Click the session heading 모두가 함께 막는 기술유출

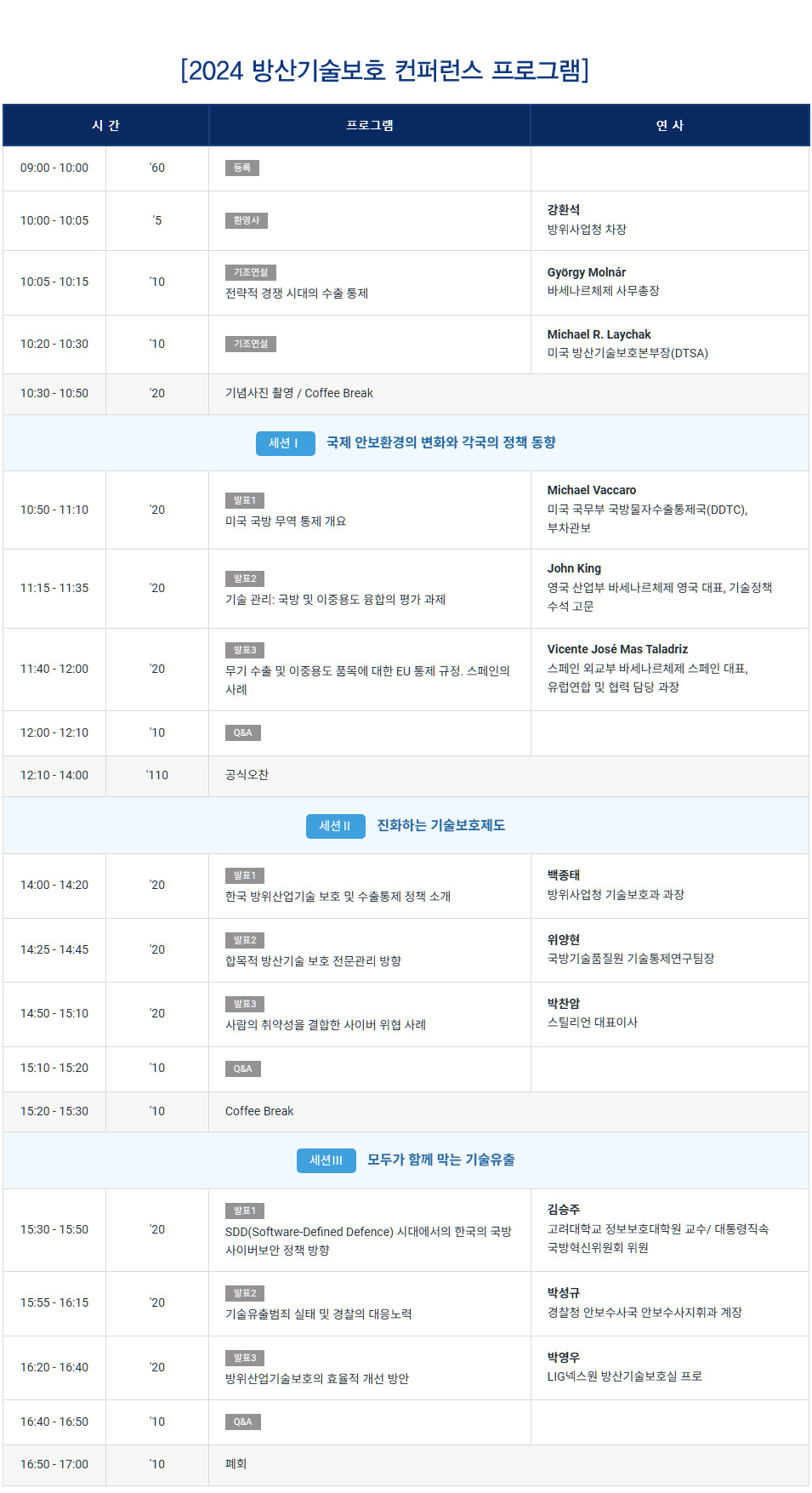coord(440,1160)
